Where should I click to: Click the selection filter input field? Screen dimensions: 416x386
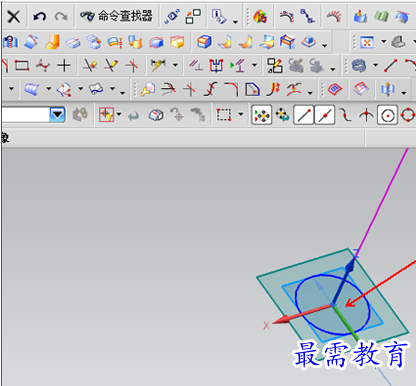pyautogui.click(x=26, y=115)
